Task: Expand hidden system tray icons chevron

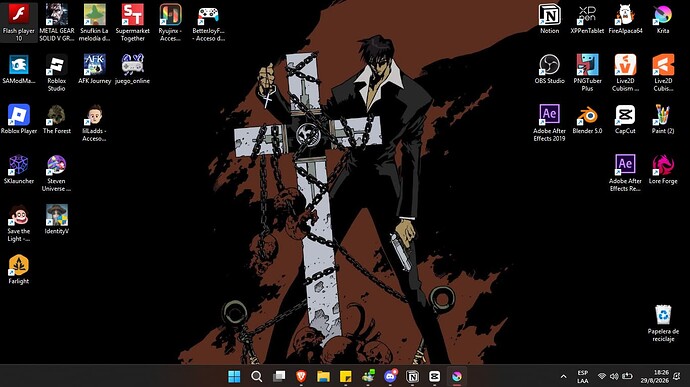Action: pyautogui.click(x=563, y=376)
